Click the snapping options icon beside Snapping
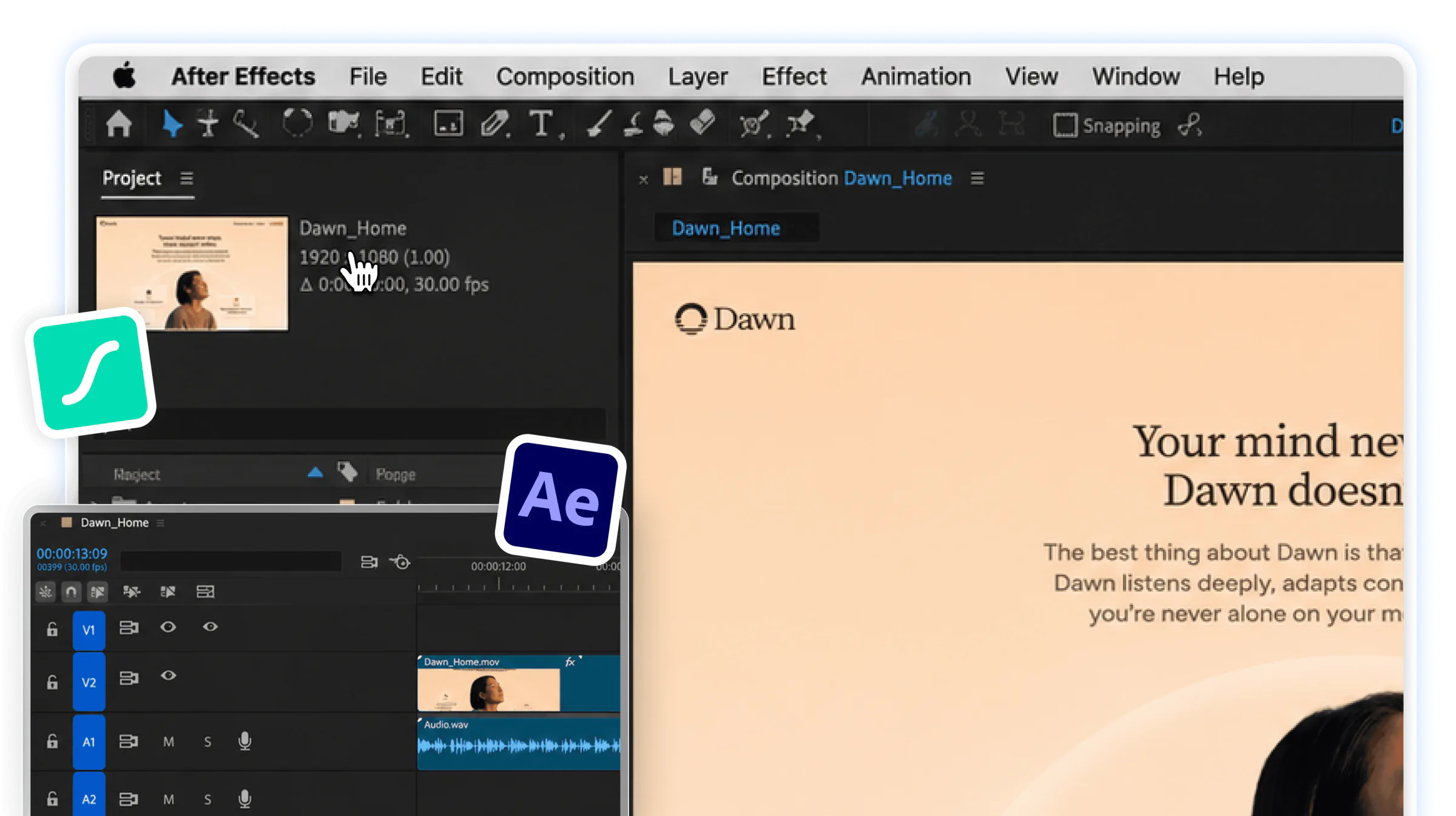The image size is (1456, 816). 1190,125
